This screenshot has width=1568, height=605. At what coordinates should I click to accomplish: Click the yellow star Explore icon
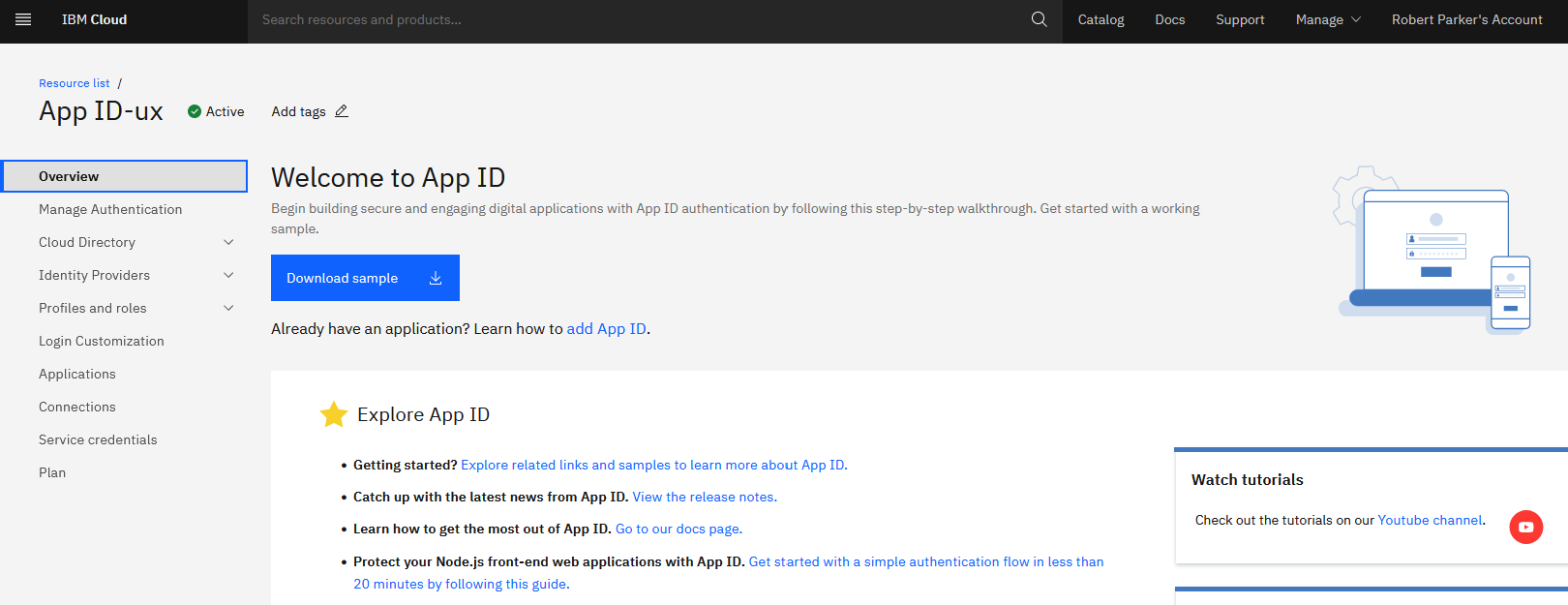334,414
